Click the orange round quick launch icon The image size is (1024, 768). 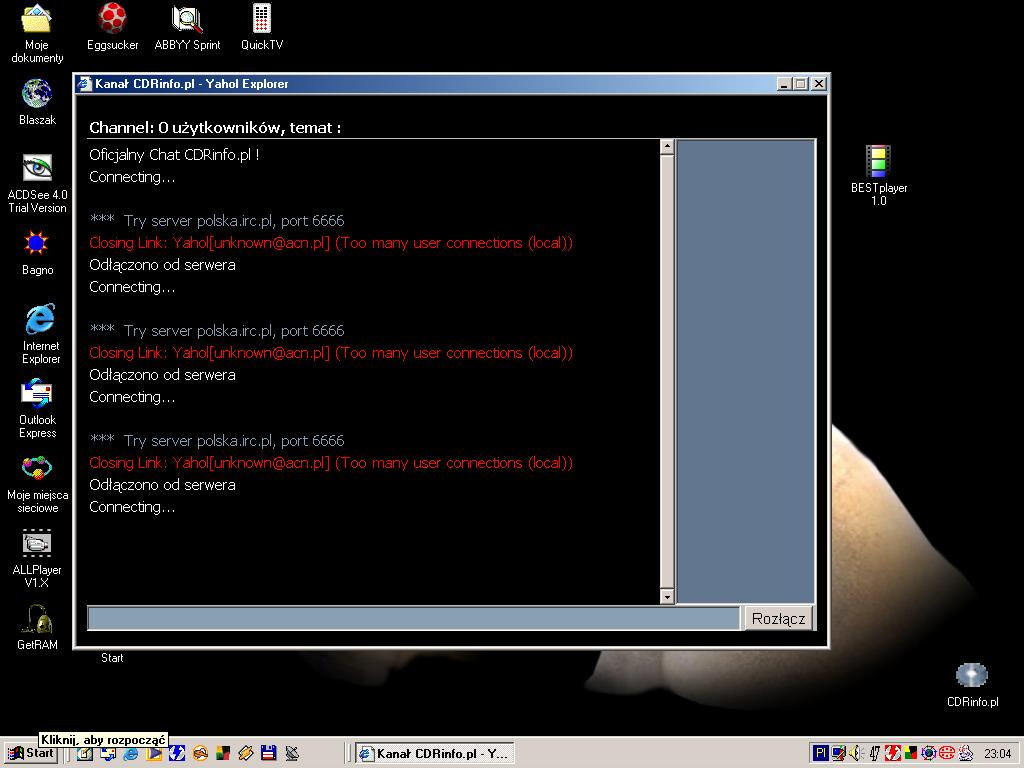(x=200, y=753)
